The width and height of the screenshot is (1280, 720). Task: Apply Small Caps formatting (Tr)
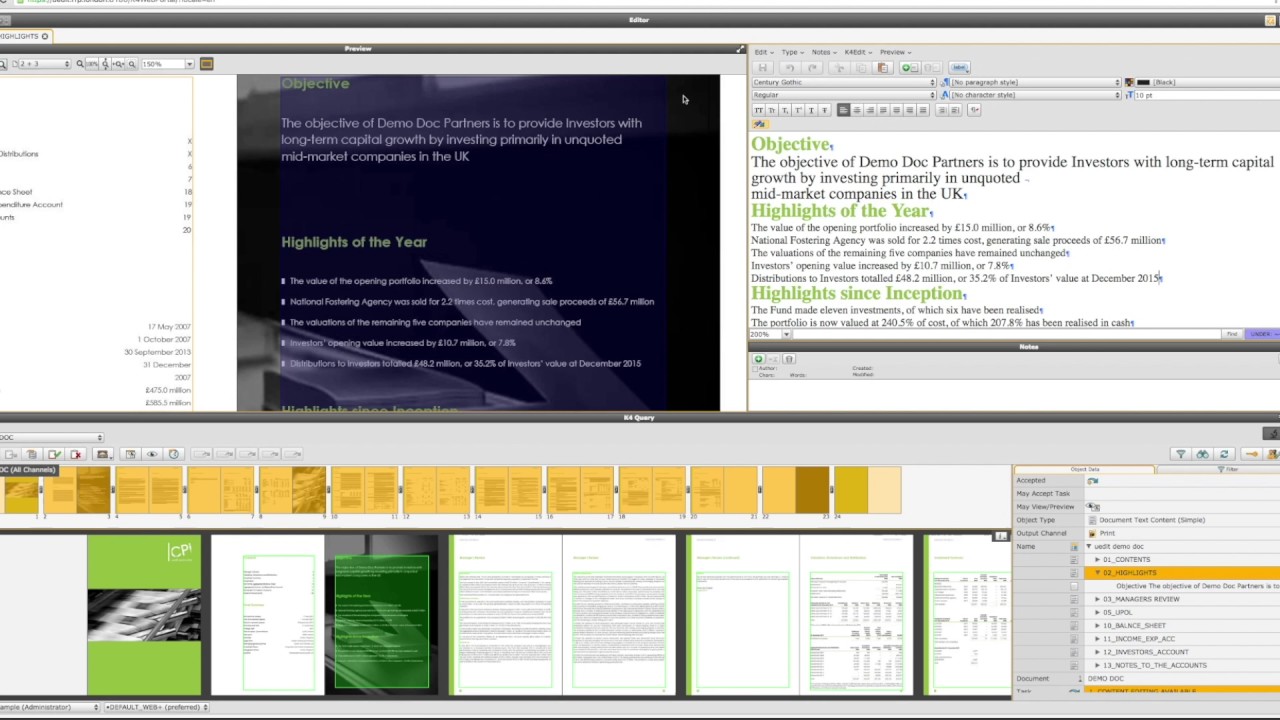(x=771, y=110)
